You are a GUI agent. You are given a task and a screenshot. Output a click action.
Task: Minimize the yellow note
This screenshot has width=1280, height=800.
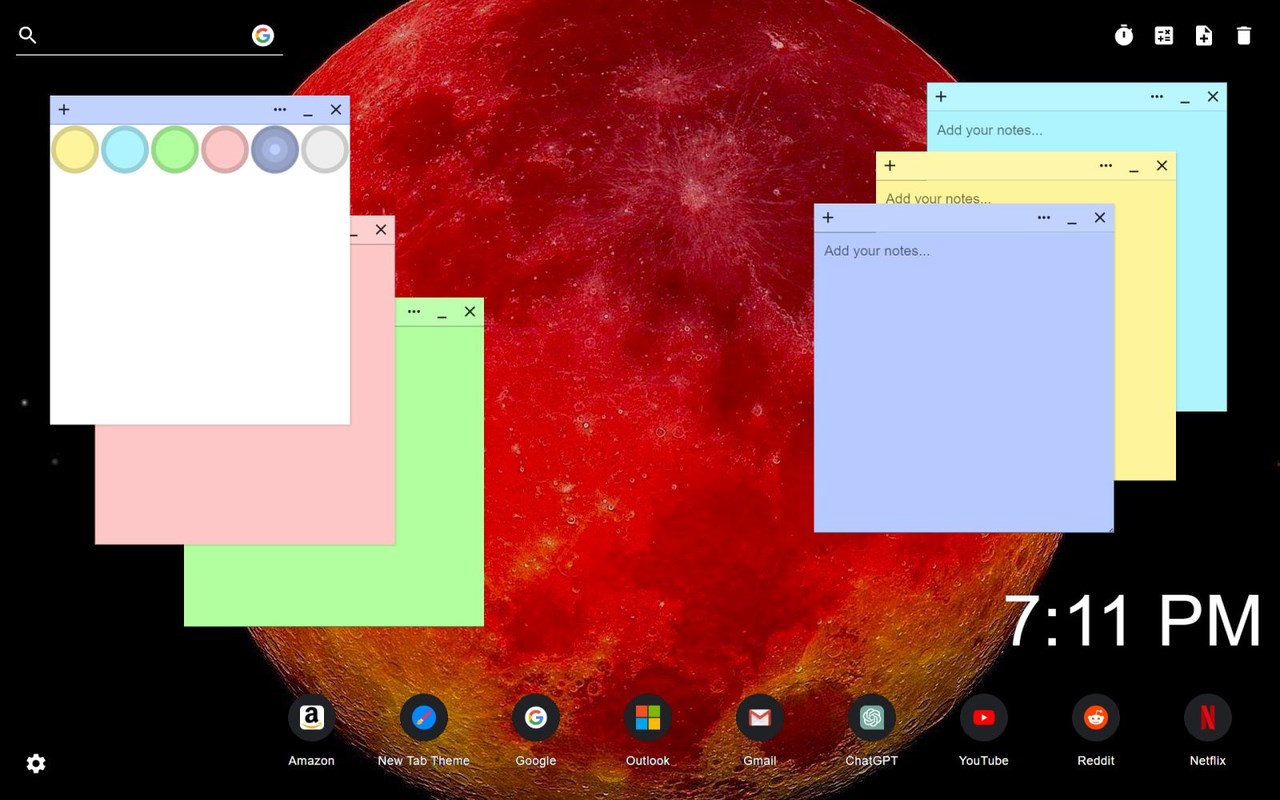coord(1134,167)
